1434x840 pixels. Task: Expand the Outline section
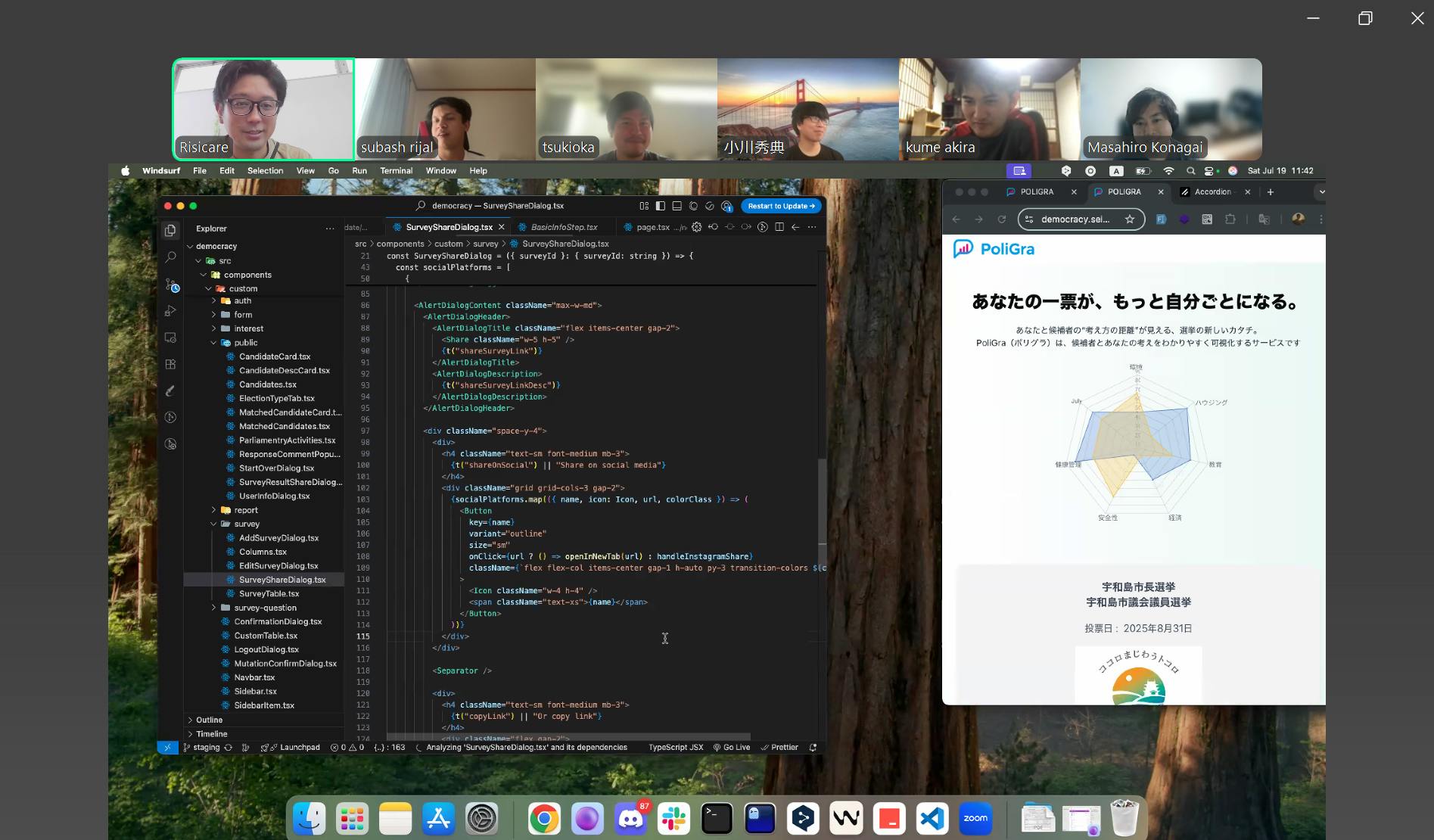209,720
